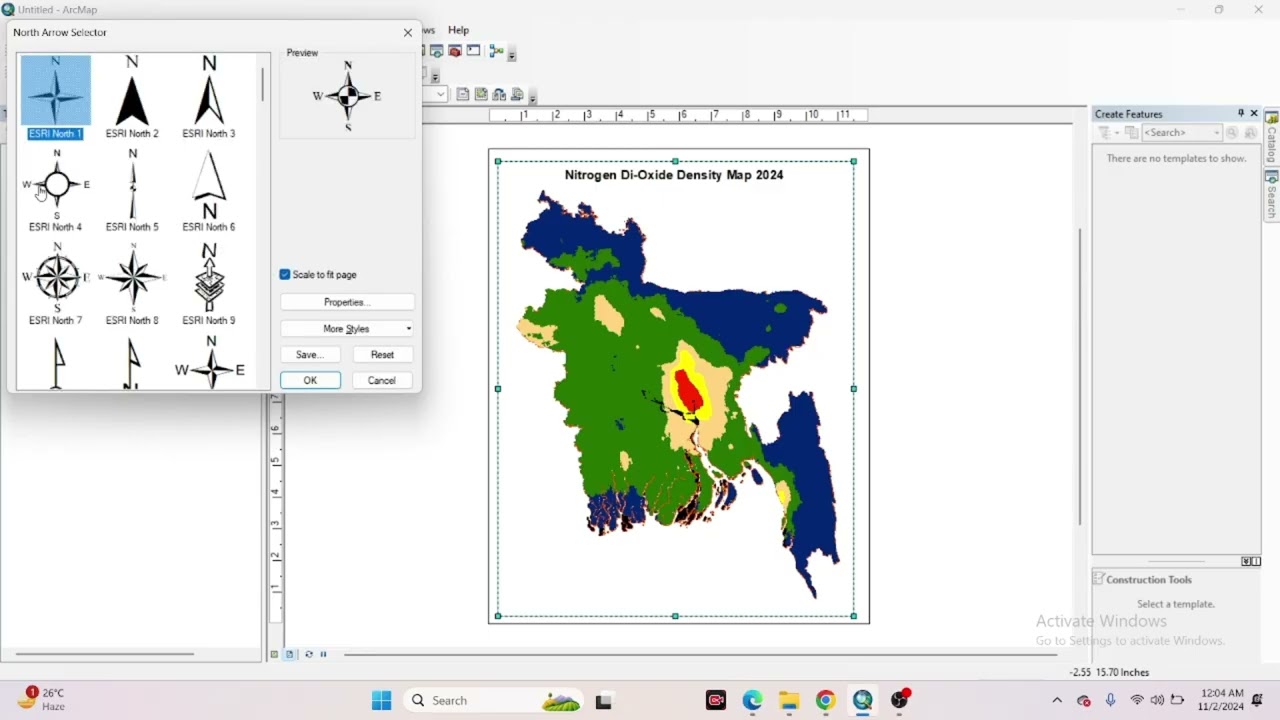The height and width of the screenshot is (720, 1280).
Task: Cancel the North Arrow Selector
Action: [x=382, y=381]
